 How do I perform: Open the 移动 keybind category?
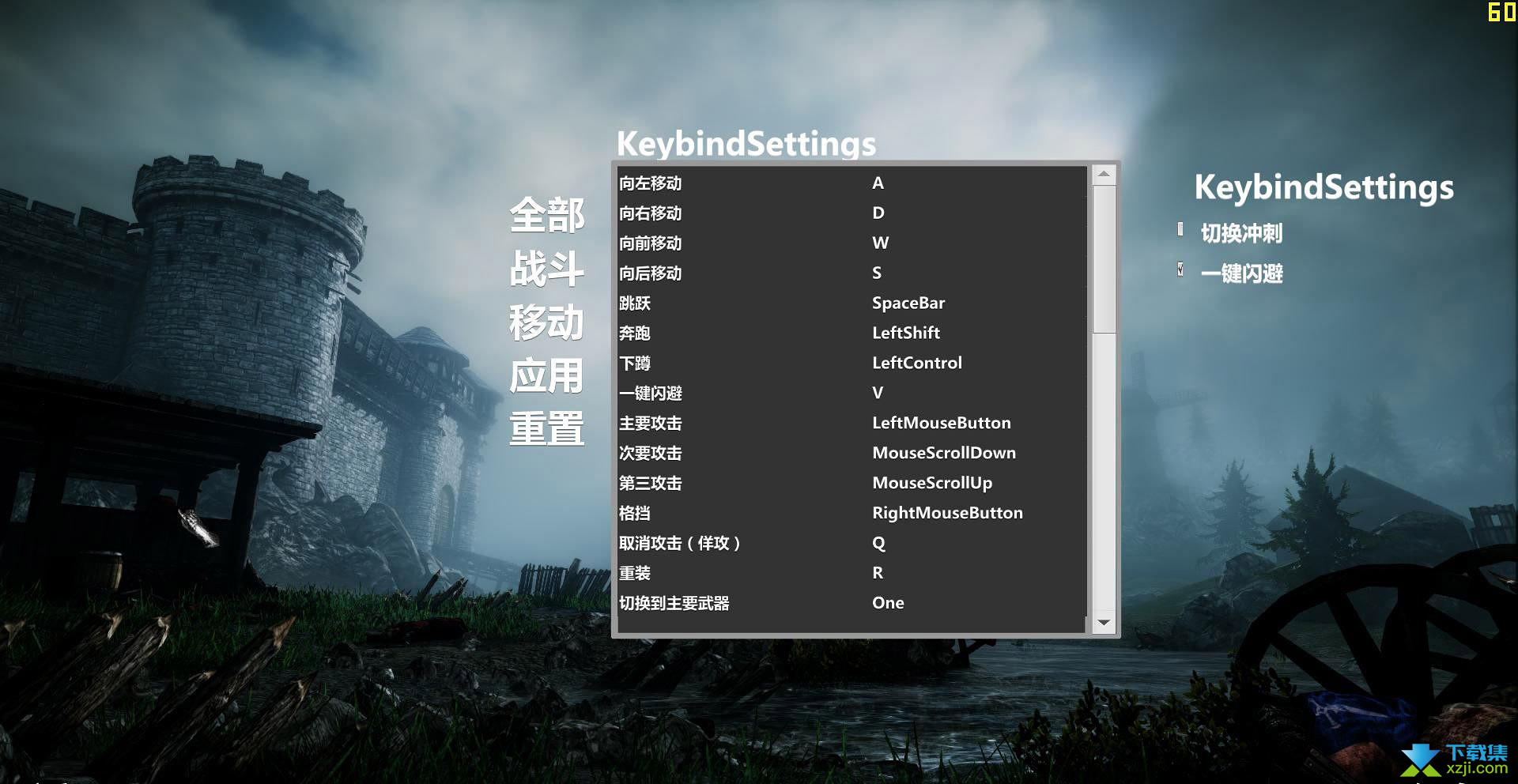(547, 322)
